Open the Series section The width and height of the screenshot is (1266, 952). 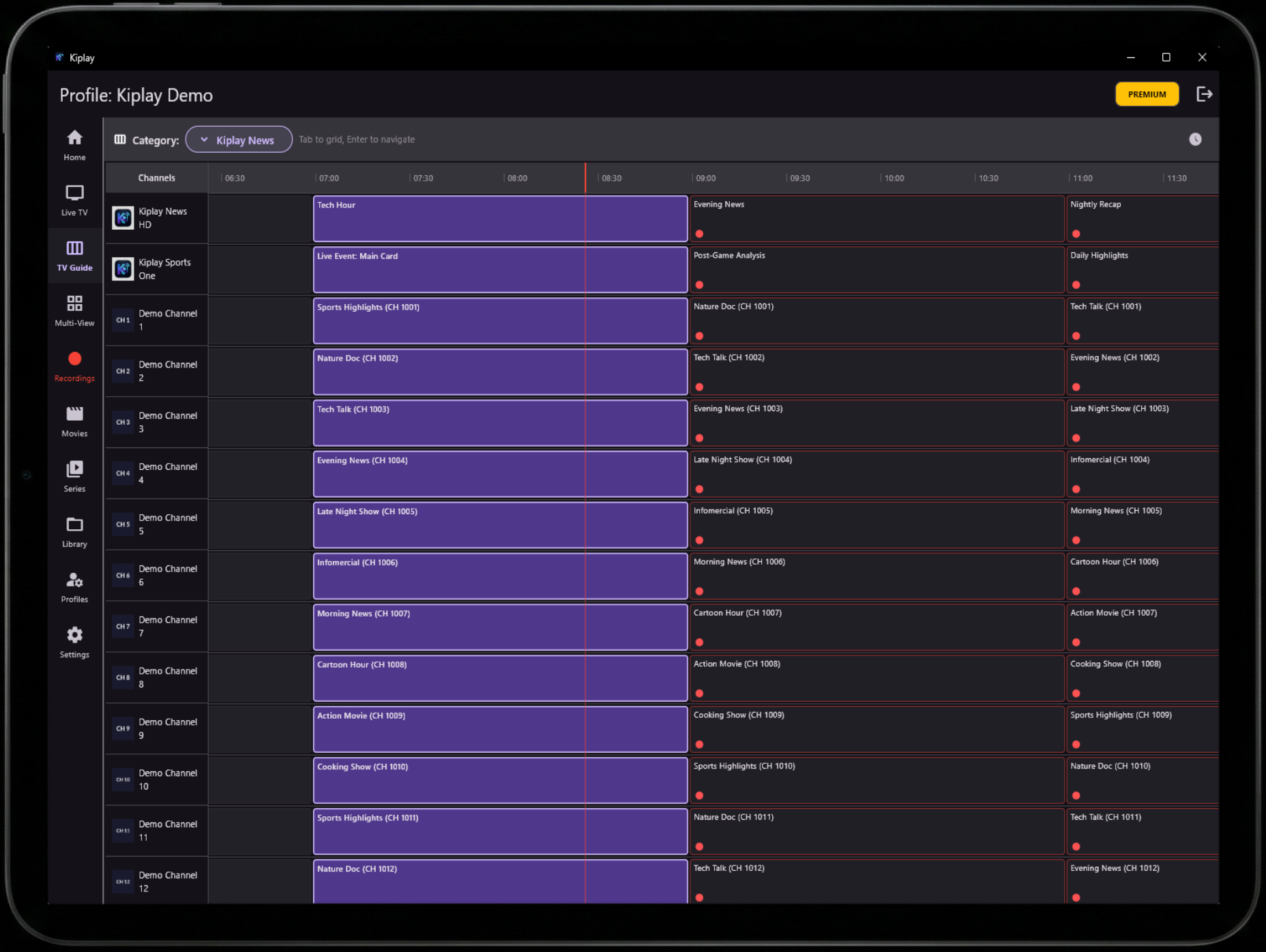74,476
